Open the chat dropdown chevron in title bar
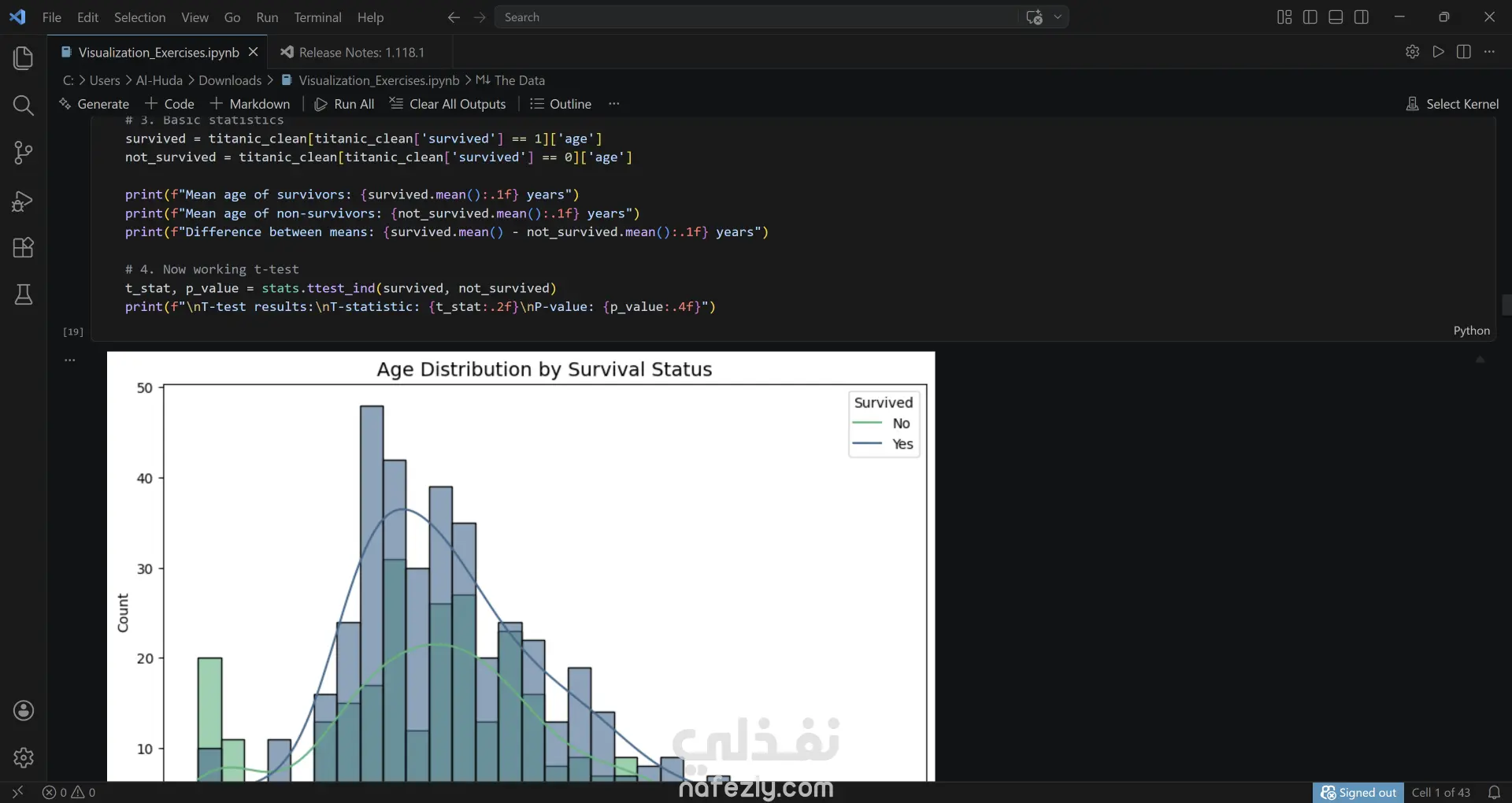Screen dimensions: 1512x803 click(x=1058, y=17)
